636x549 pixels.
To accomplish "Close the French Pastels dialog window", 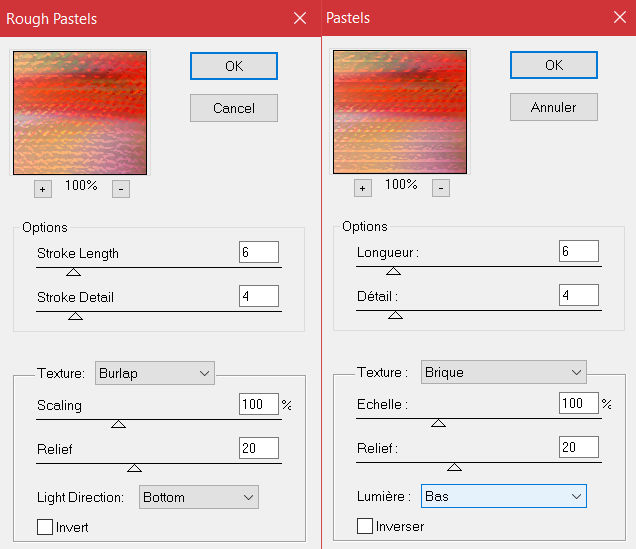I will (620, 18).
